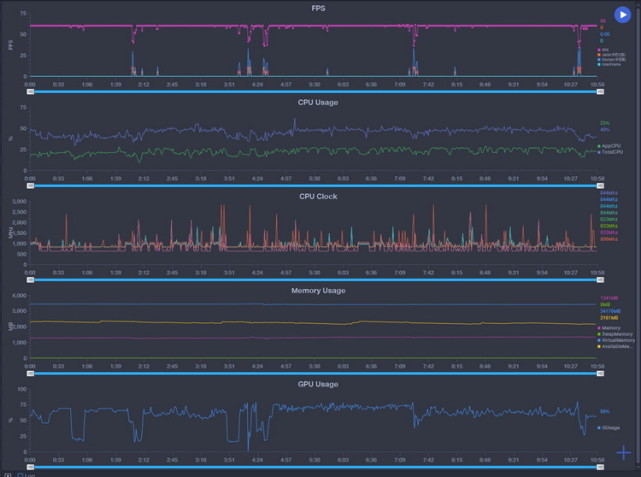Toggle the pink FPS legend entry

coord(603,50)
